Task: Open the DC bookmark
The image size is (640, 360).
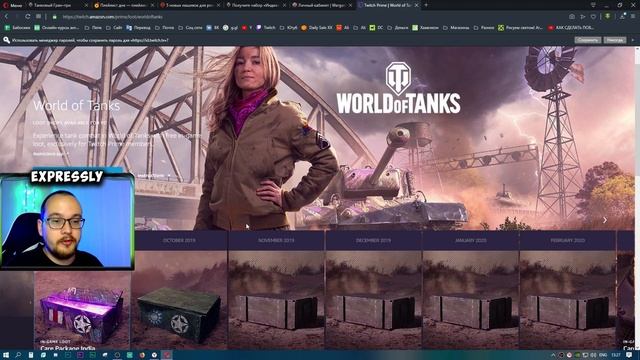Action: pos(376,28)
